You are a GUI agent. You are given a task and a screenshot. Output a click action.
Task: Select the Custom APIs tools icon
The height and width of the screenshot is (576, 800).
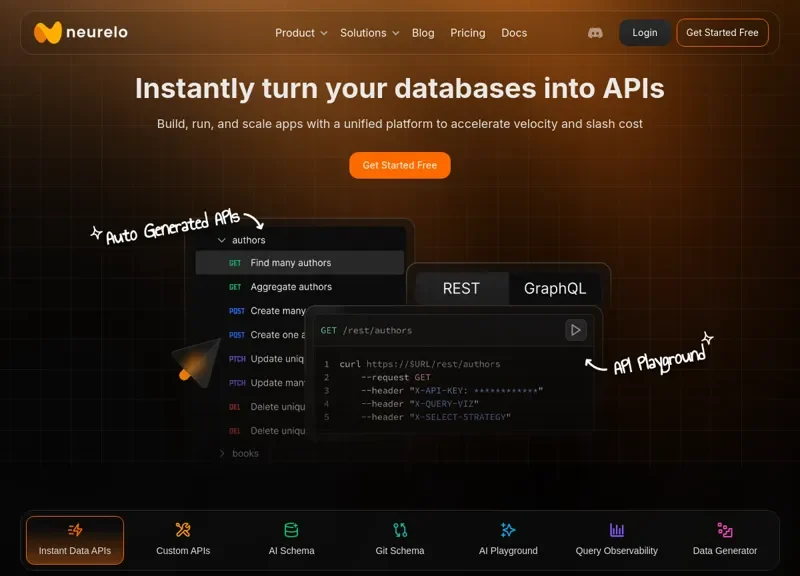pos(183,530)
